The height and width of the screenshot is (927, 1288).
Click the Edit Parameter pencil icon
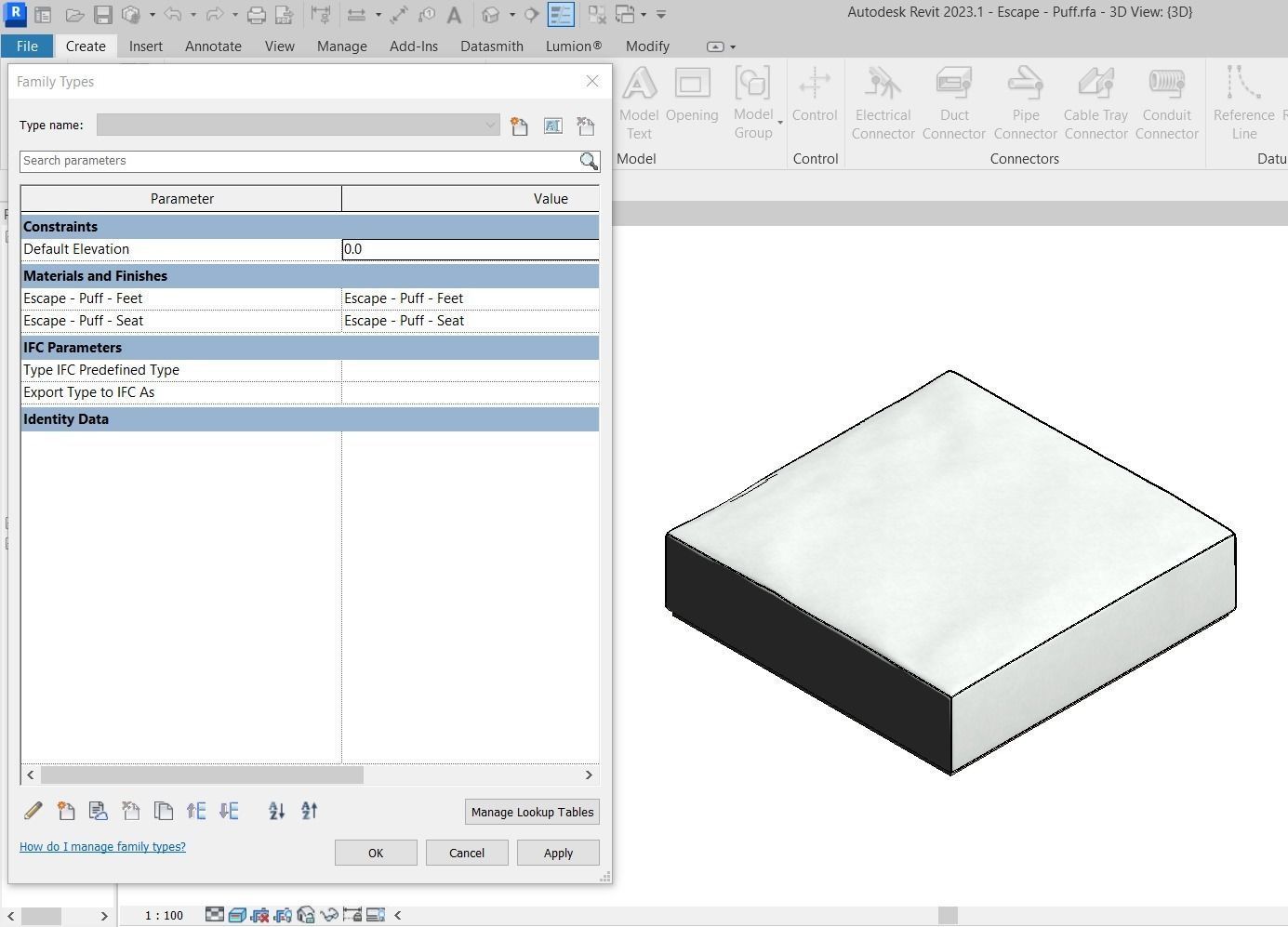[33, 811]
